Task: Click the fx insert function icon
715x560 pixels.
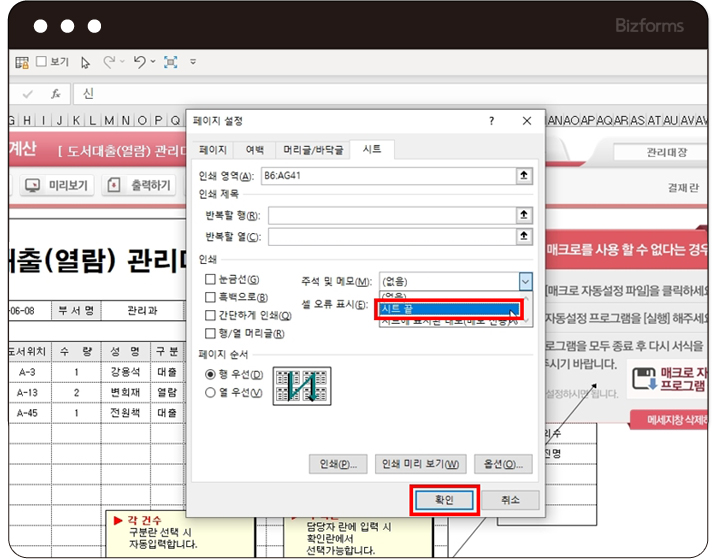Action: (56, 93)
